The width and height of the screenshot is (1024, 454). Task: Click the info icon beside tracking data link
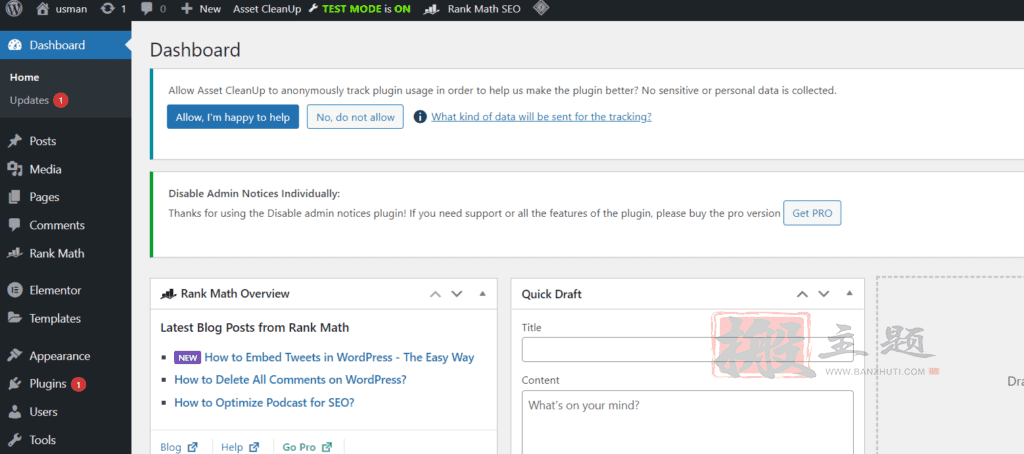[421, 117]
